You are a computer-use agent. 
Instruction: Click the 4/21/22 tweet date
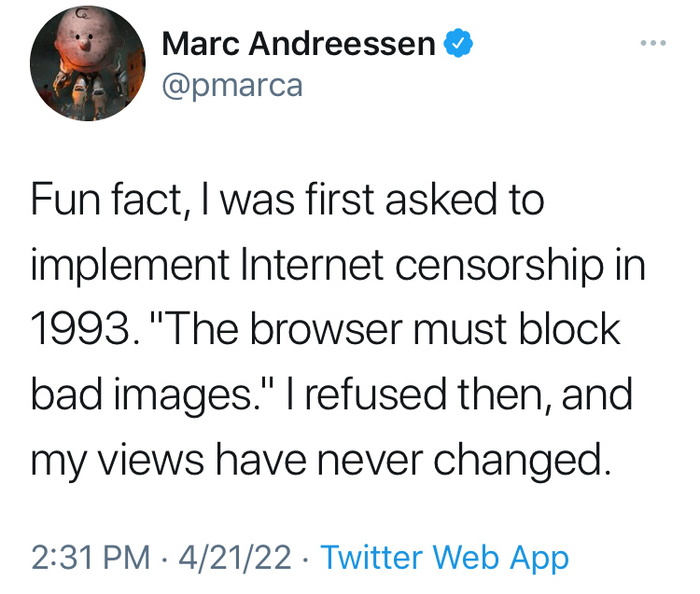click(x=236, y=557)
